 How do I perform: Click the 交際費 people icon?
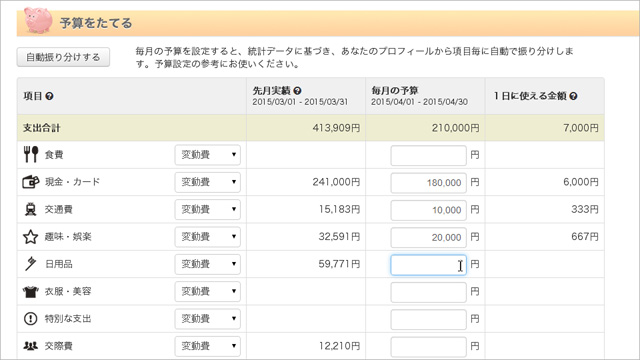click(x=31, y=346)
